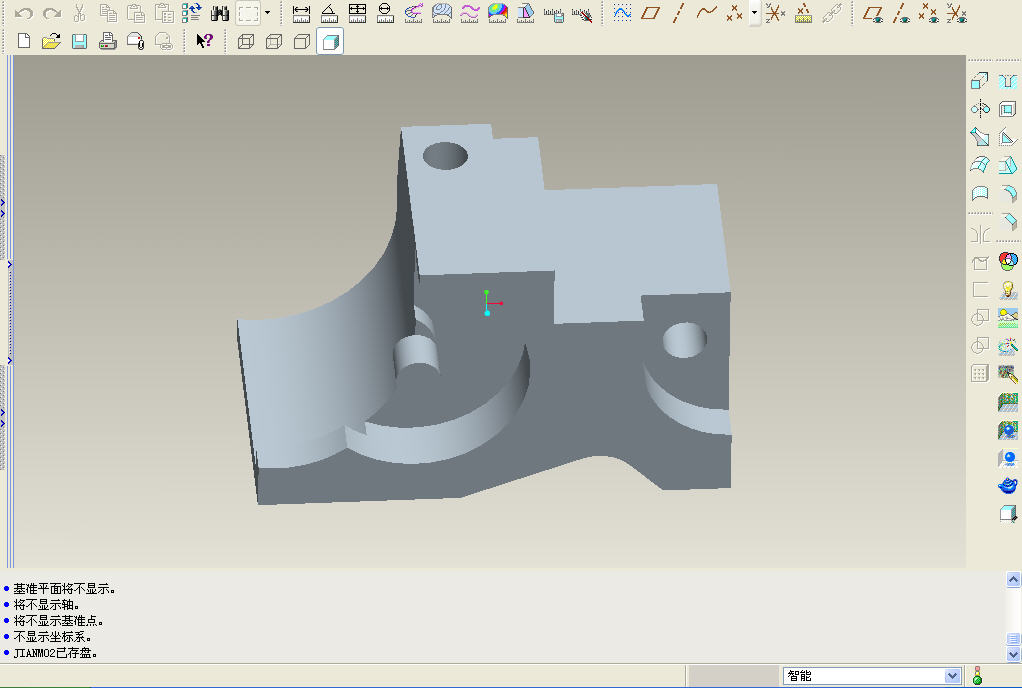Switch to Hidden Line display mode
1022x688 pixels.
pos(274,42)
